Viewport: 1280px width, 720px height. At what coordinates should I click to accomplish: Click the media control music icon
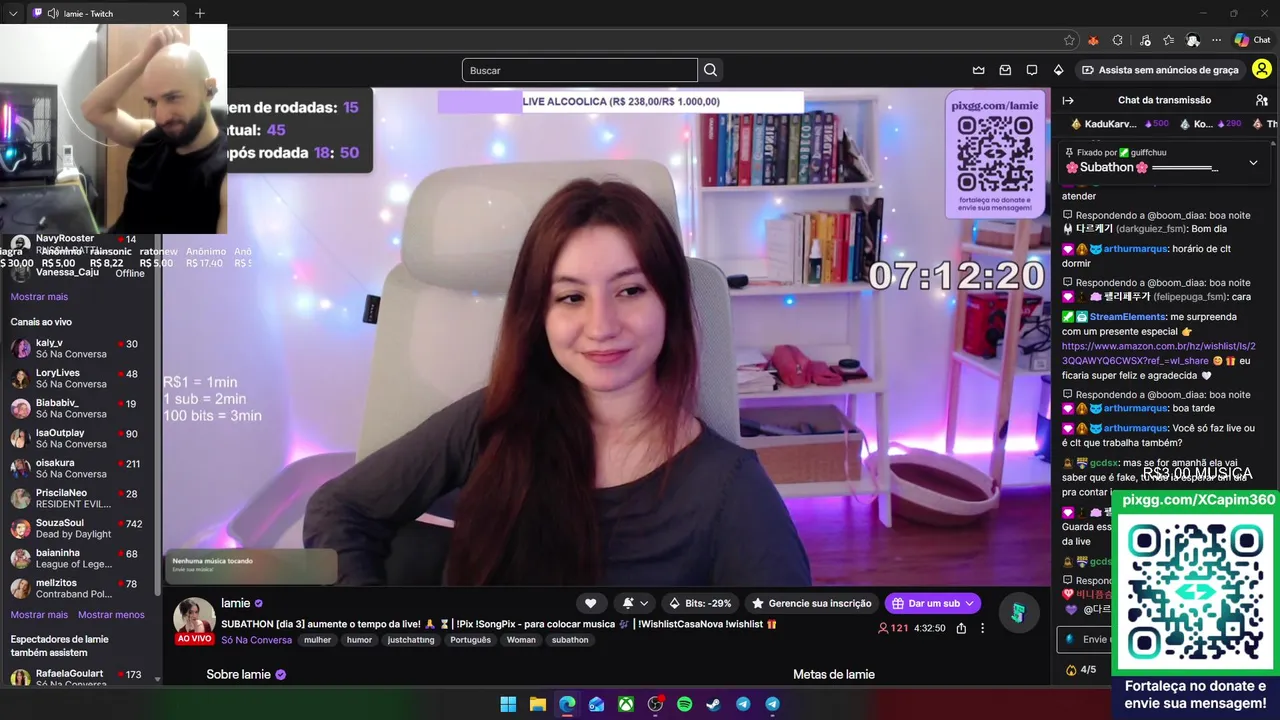coord(1145,40)
